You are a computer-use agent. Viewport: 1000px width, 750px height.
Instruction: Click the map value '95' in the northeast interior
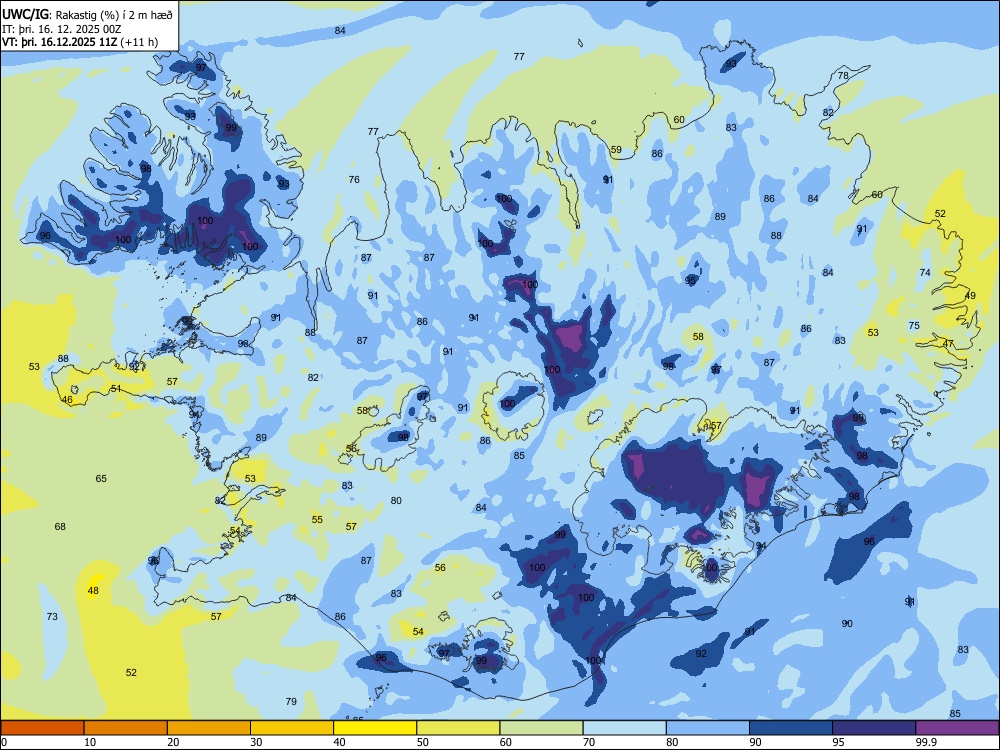click(x=690, y=281)
